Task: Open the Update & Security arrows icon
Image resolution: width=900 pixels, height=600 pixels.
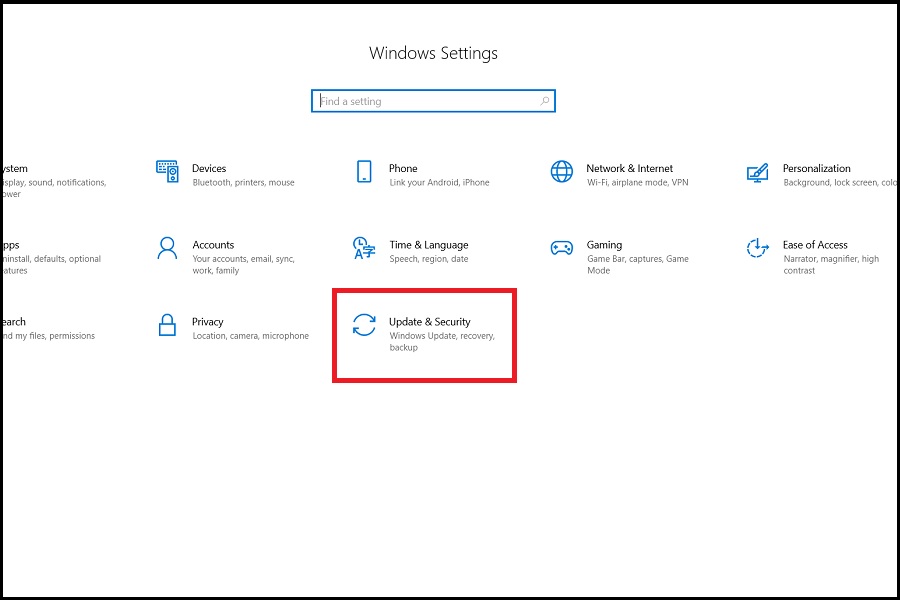Action: click(x=364, y=325)
